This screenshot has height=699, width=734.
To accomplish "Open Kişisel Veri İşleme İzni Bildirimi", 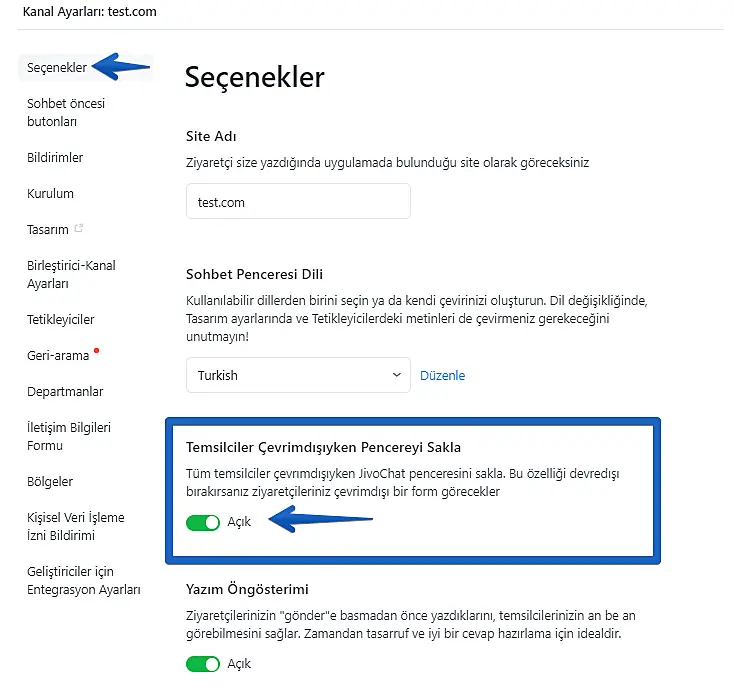I will 76,526.
